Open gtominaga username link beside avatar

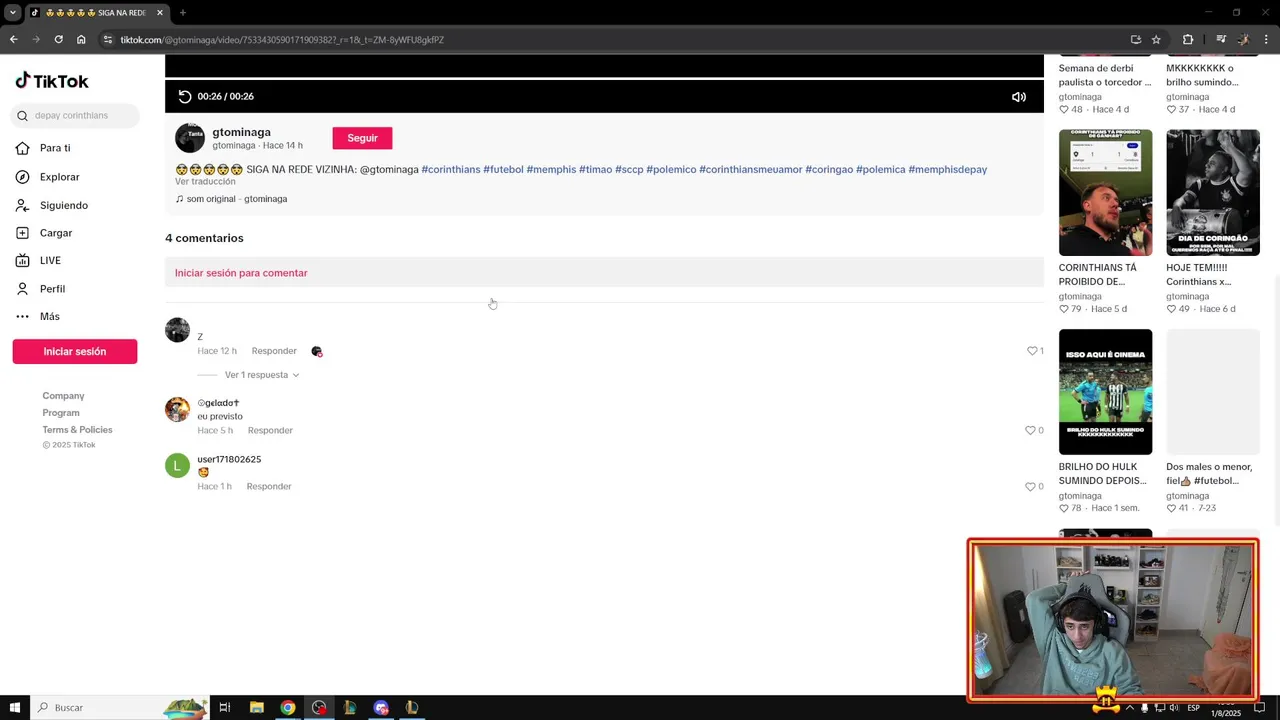coord(241,132)
